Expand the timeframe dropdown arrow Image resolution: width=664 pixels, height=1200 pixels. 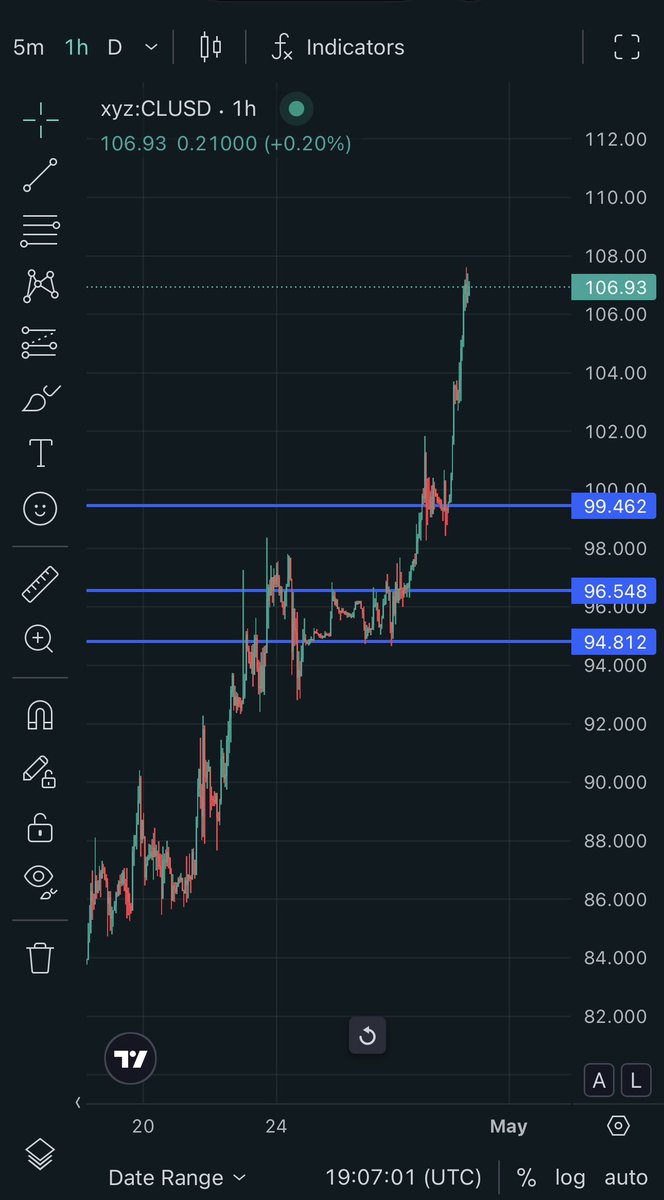151,47
